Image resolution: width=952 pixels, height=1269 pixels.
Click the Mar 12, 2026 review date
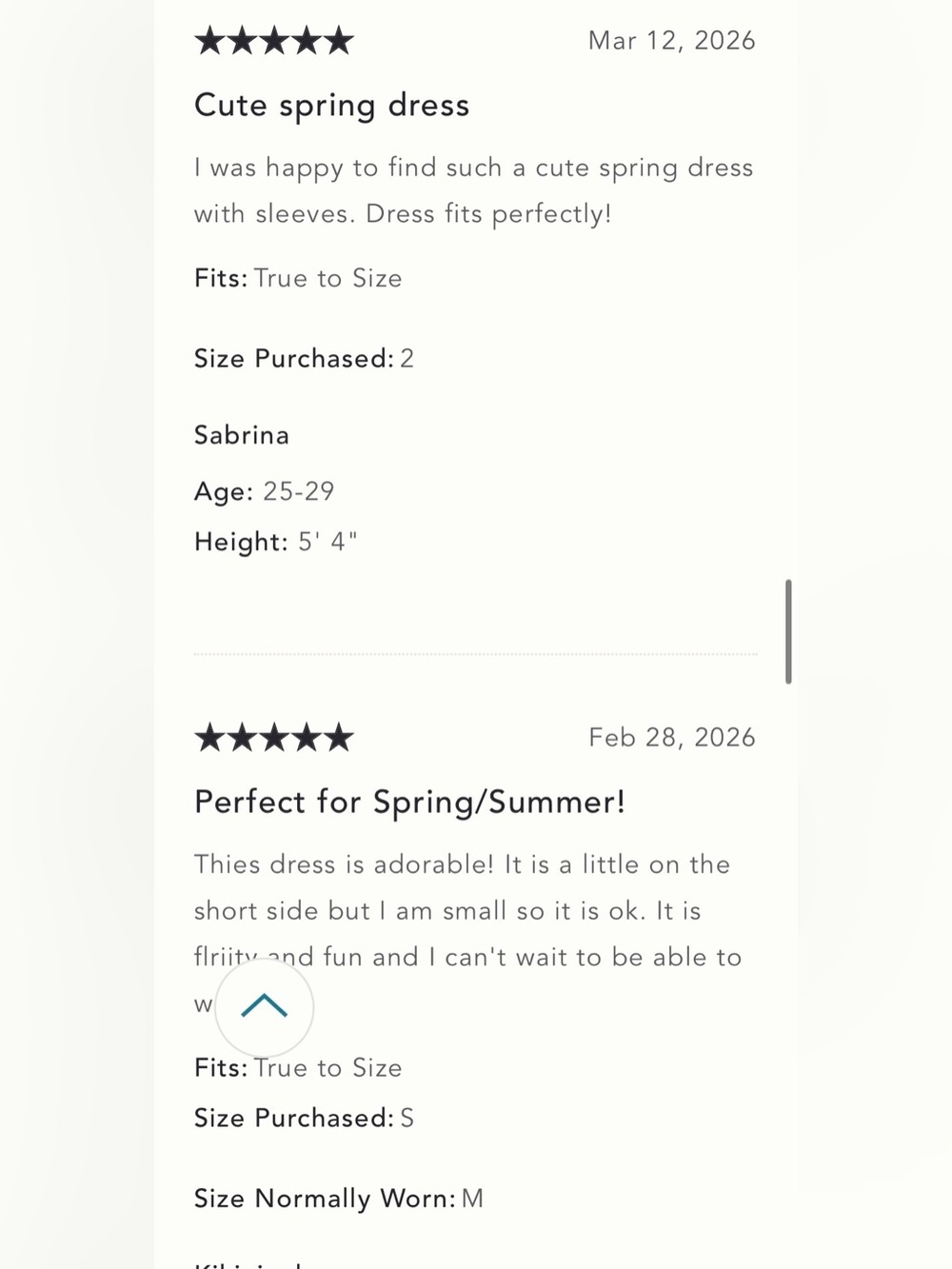672,41
